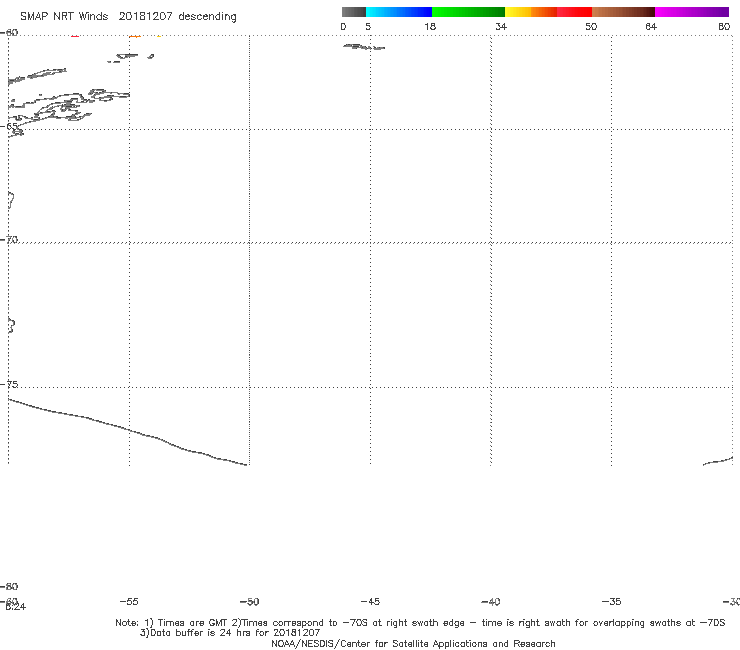
Task: Click the latitude label "-70"
Action: (x=9, y=240)
